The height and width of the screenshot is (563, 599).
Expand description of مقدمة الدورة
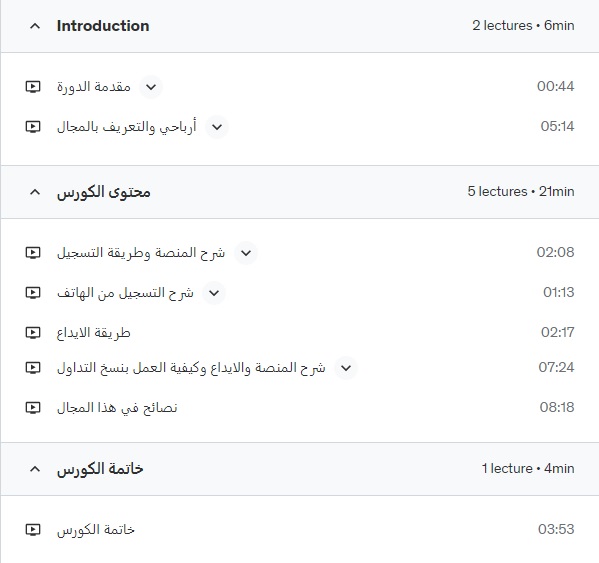pyautogui.click(x=151, y=87)
